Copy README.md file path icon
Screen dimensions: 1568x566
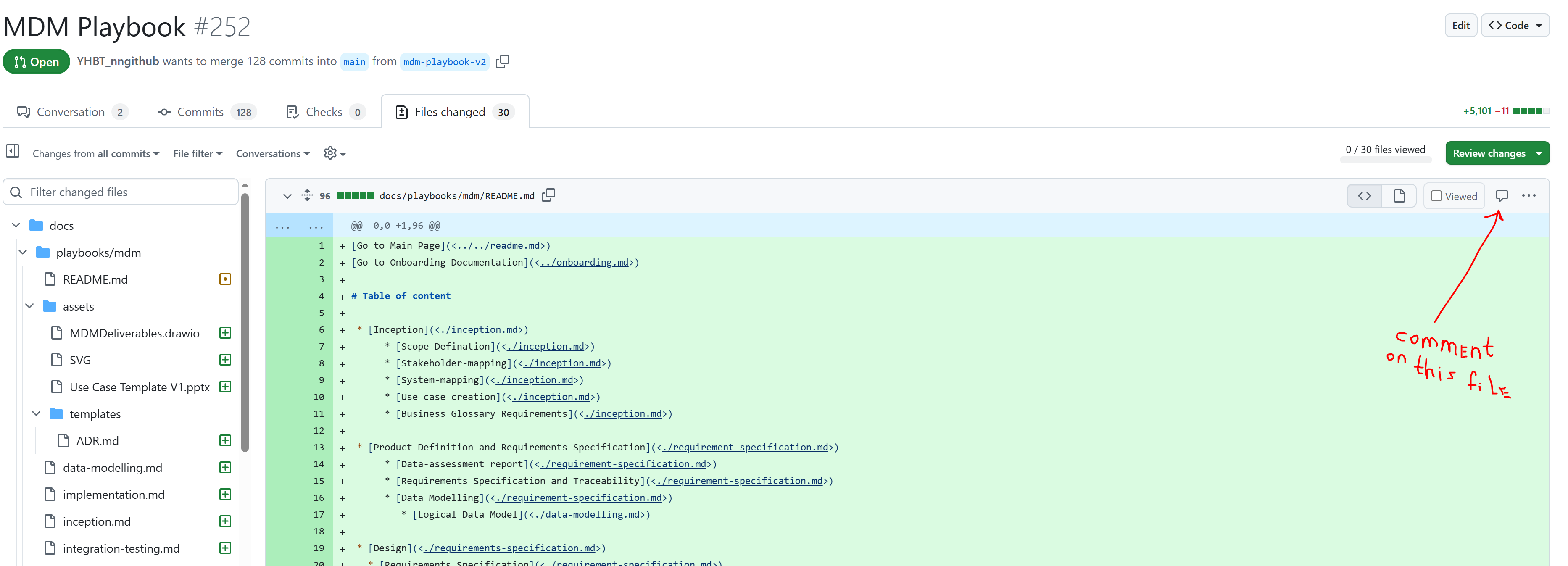tap(548, 195)
